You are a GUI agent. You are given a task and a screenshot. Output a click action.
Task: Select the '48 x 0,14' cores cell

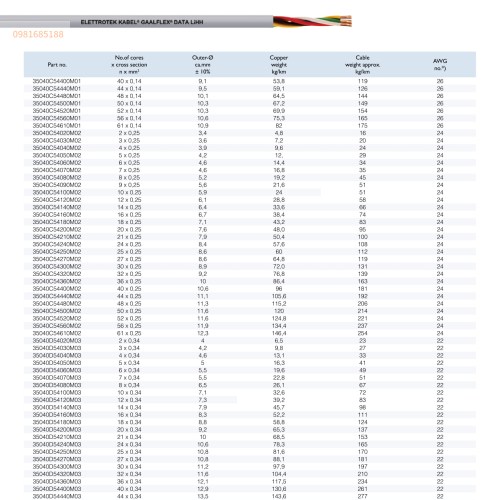(129, 96)
